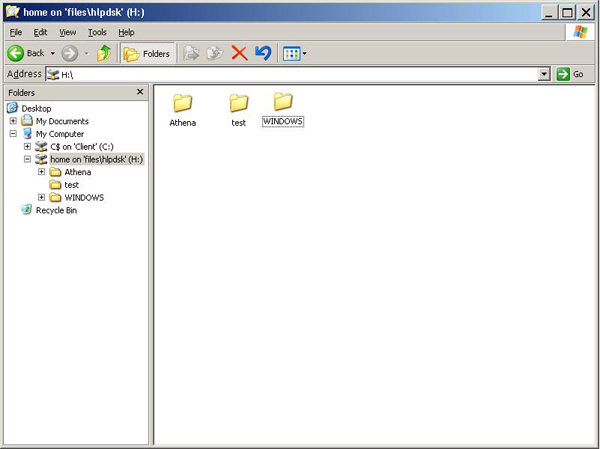The height and width of the screenshot is (449, 600).
Task: Open the File menu
Action: click(16, 33)
